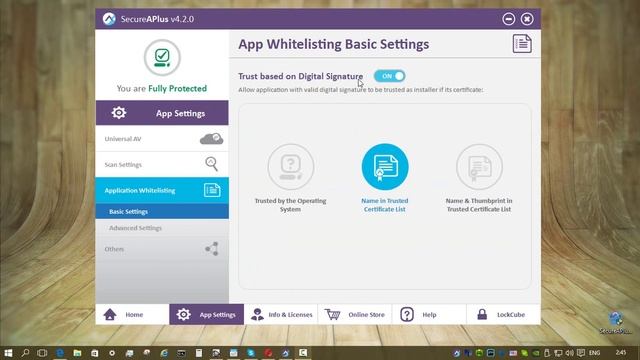Open the Help tab

[x=429, y=314]
